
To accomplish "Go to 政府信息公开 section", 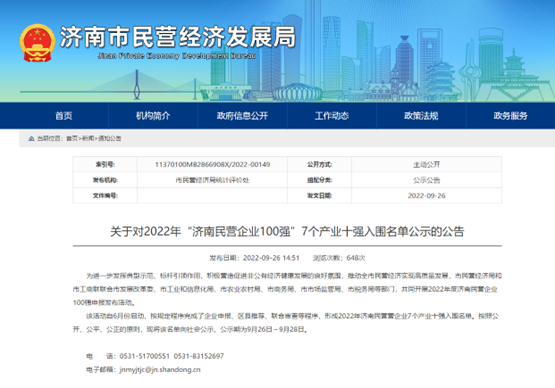I will [242, 116].
